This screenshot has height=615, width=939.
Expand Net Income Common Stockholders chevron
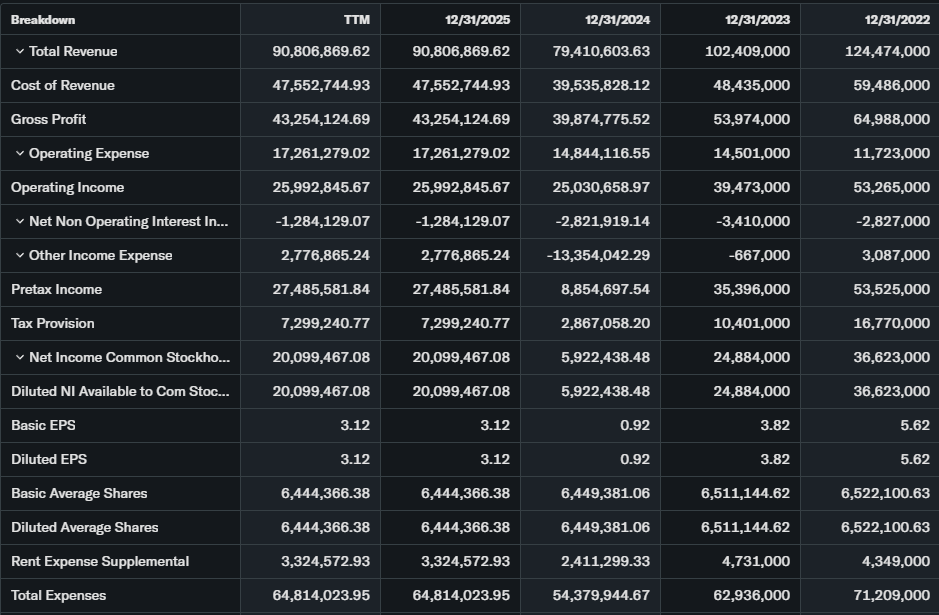click(20, 358)
